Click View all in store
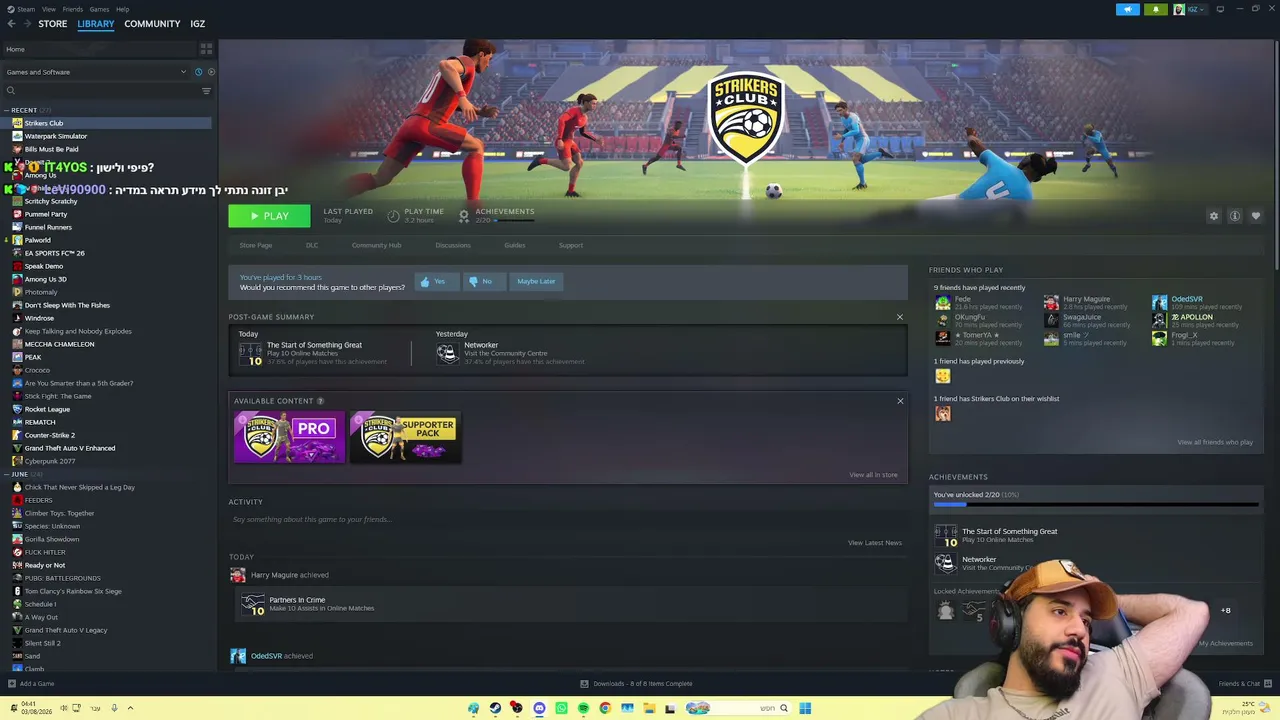This screenshot has height=720, width=1280. pyautogui.click(x=873, y=475)
